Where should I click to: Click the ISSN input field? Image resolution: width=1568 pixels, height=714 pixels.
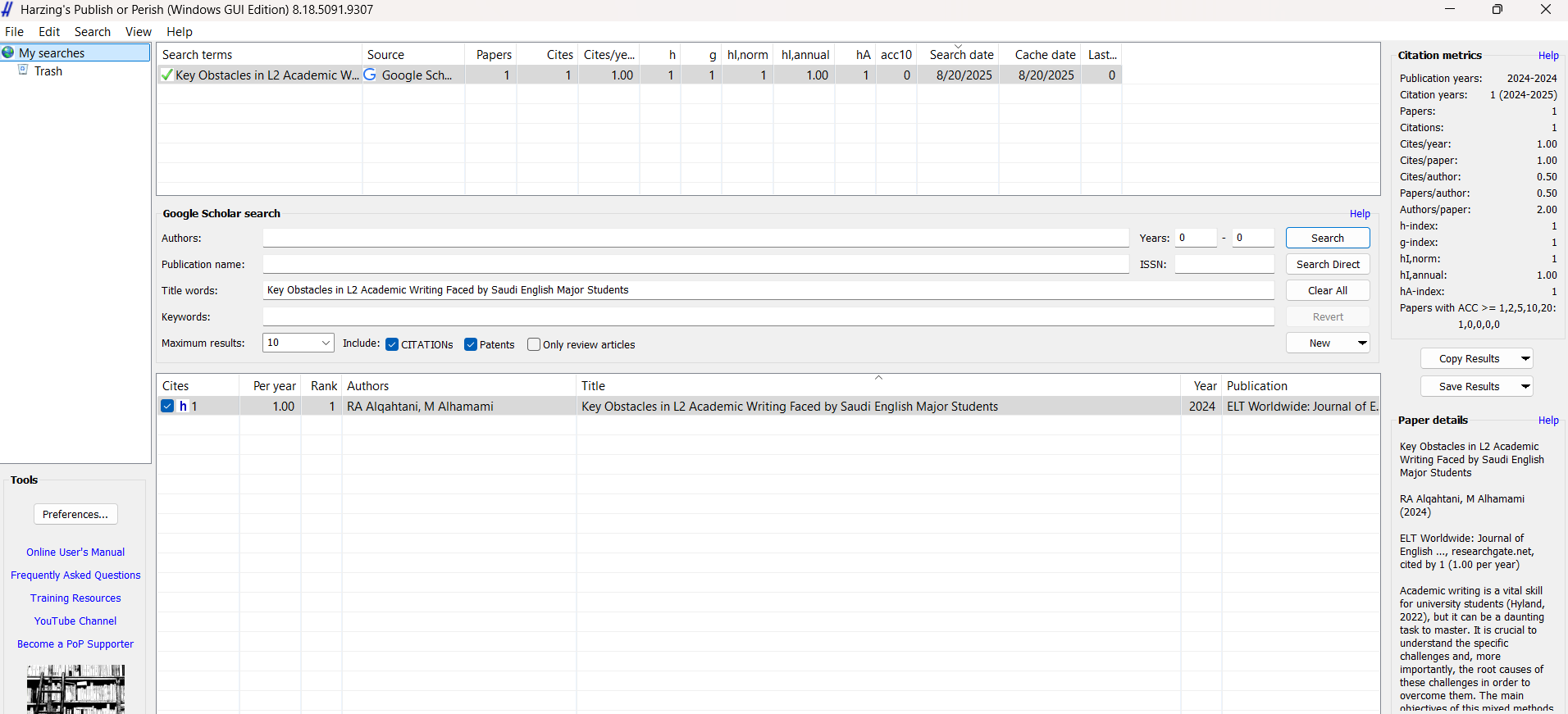pyautogui.click(x=1224, y=264)
